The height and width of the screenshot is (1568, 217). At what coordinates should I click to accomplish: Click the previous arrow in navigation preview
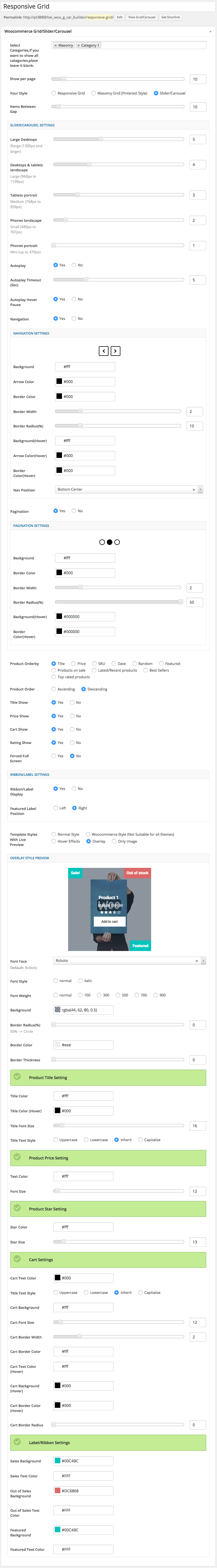coord(104,351)
